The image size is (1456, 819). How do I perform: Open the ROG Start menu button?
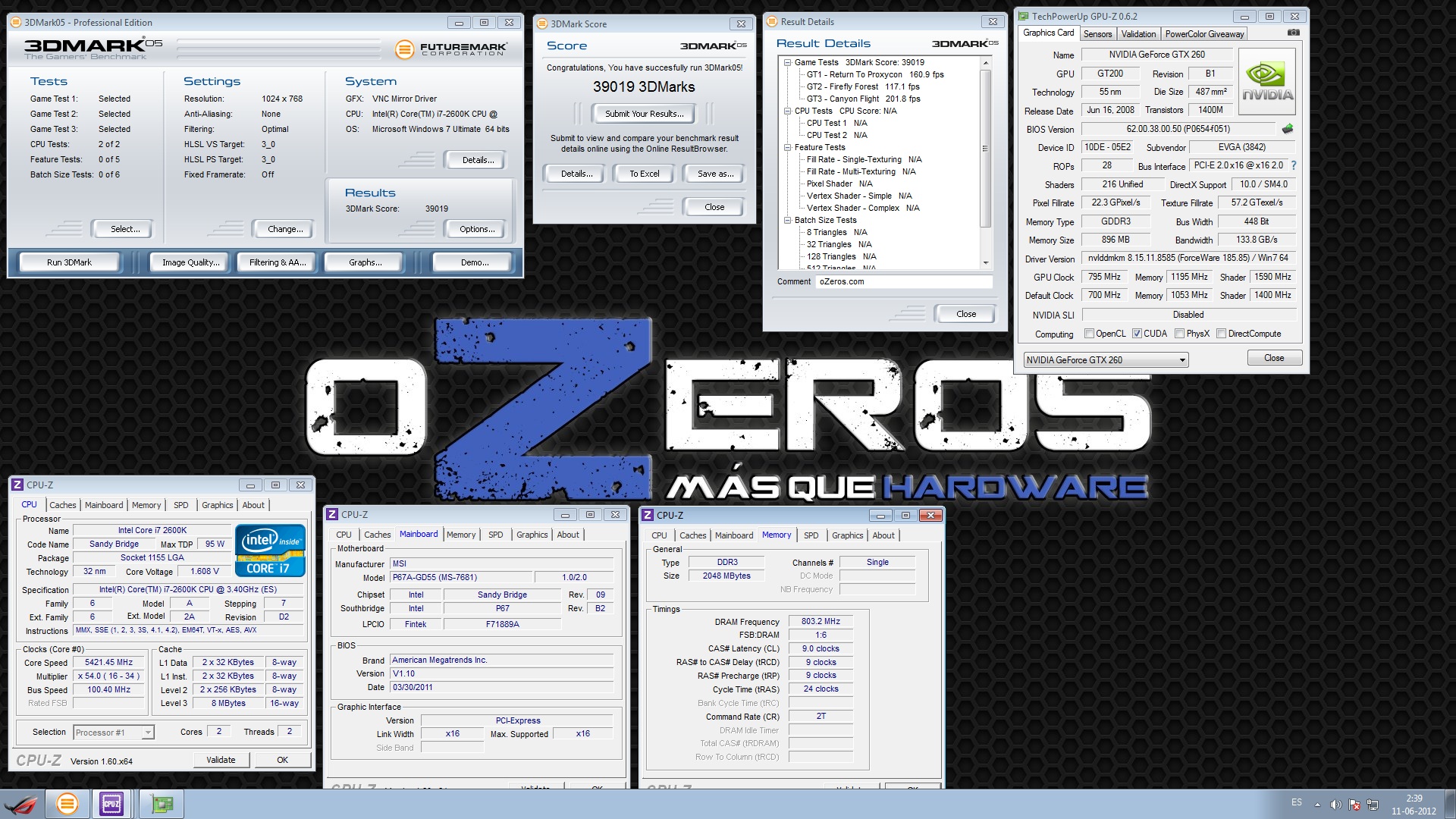tap(20, 804)
